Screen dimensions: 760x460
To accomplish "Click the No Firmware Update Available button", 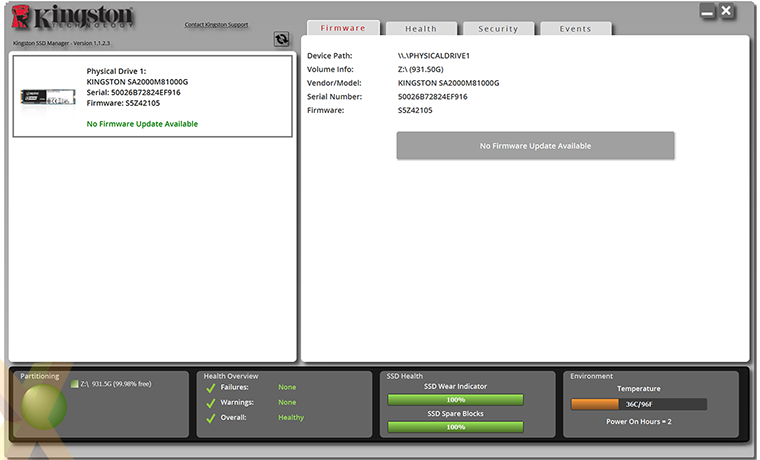I will coord(535,145).
